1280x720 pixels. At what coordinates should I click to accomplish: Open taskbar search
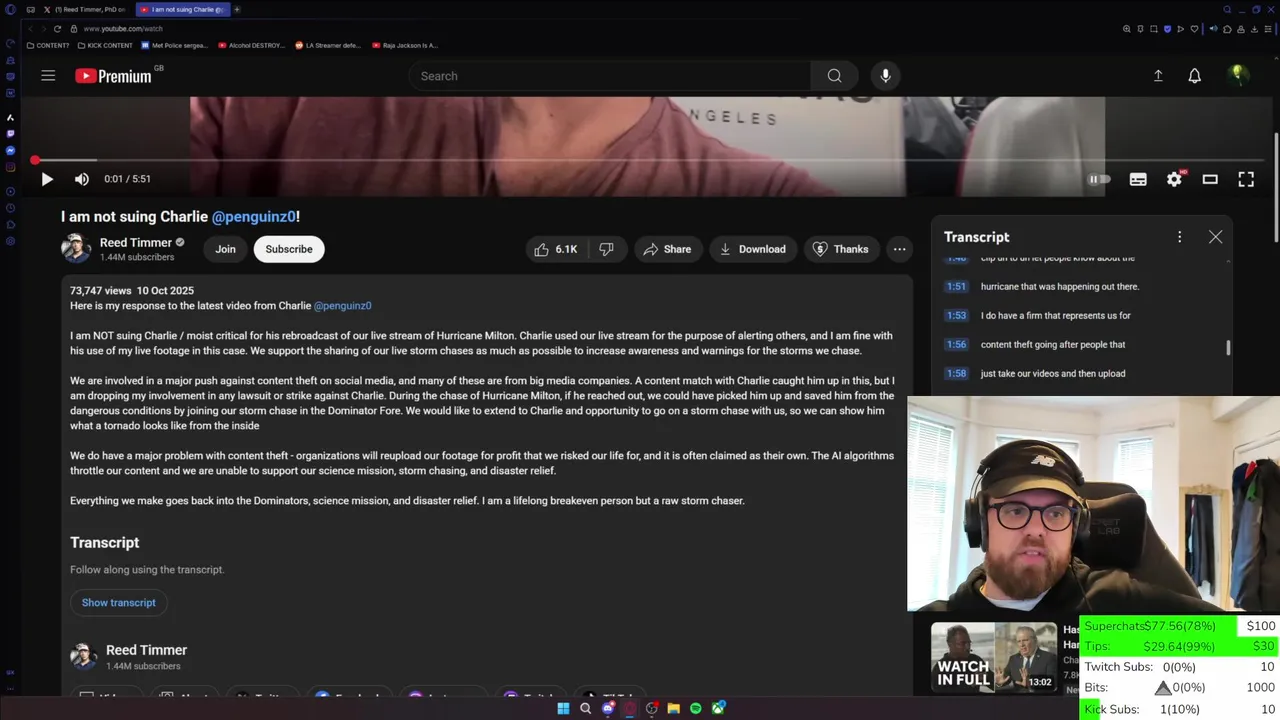(x=585, y=708)
